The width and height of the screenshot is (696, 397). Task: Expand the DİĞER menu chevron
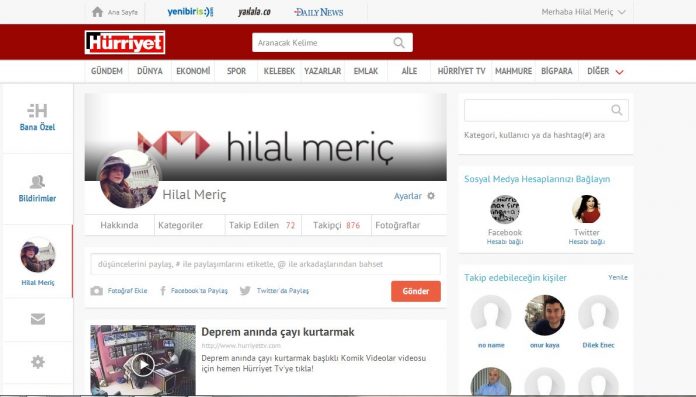tap(620, 71)
